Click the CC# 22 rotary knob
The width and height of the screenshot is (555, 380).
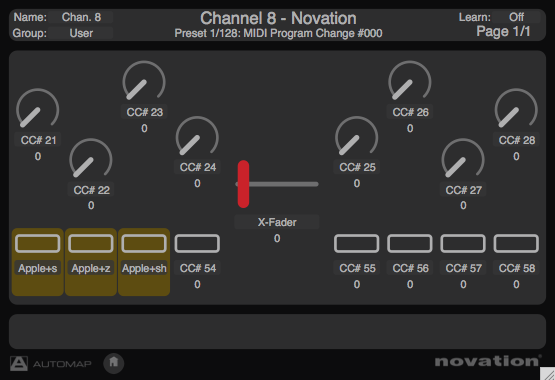91,159
